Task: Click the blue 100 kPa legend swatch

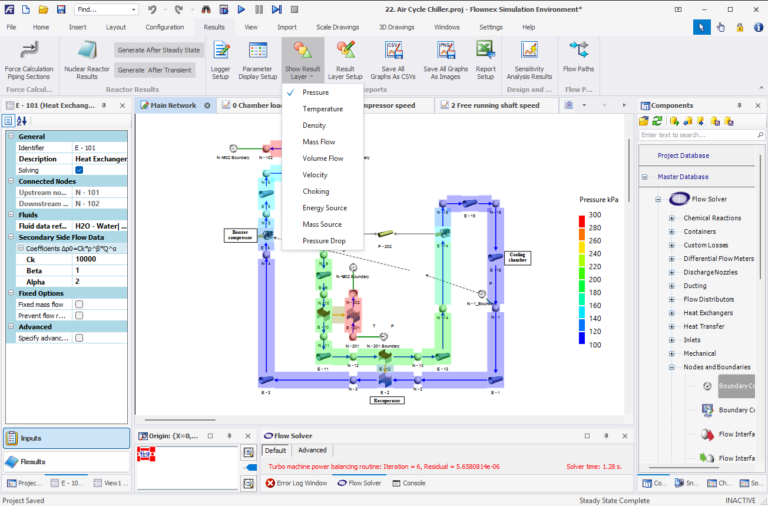Action: (582, 338)
